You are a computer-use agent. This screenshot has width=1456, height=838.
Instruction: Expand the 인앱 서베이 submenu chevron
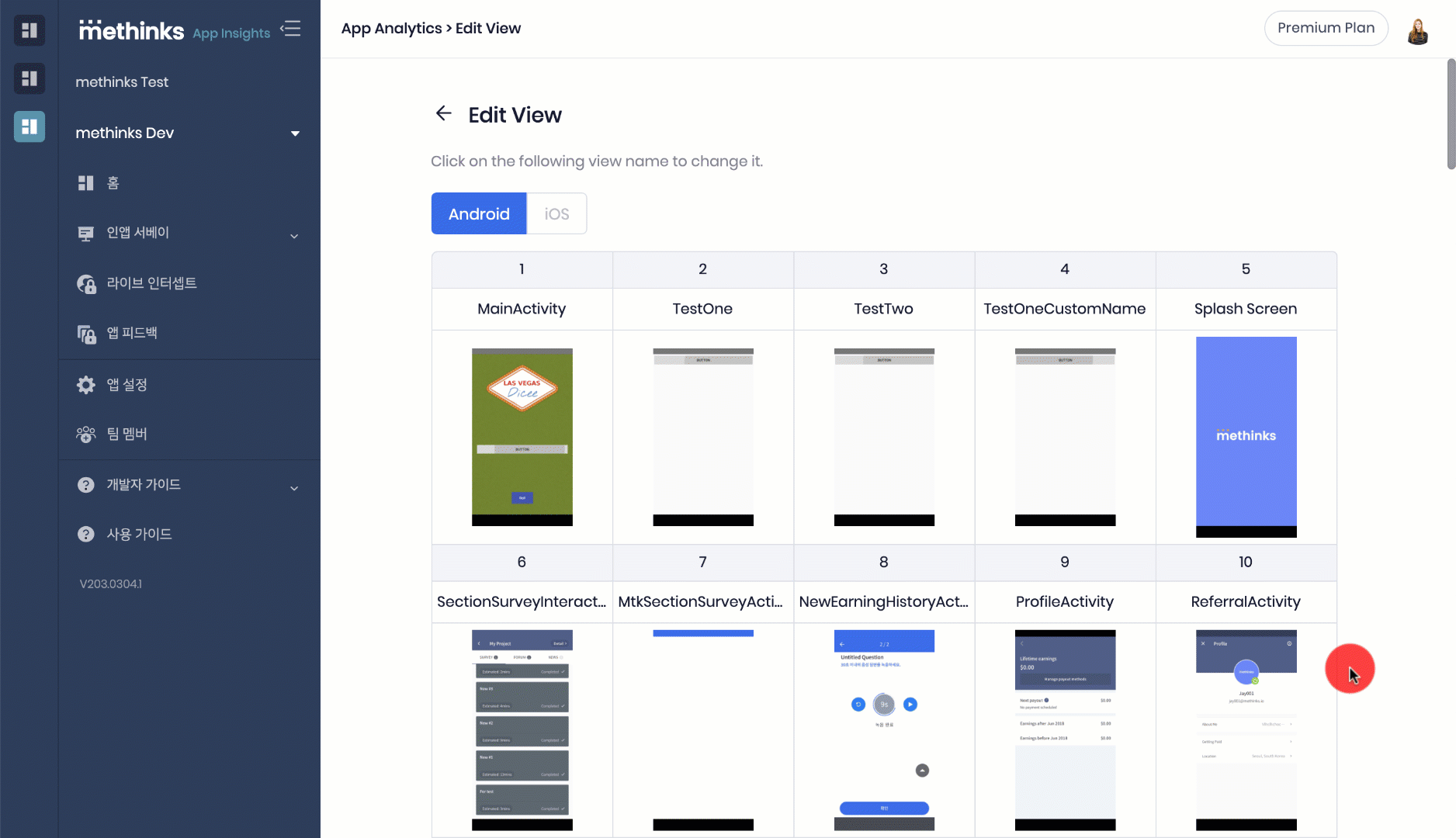point(294,236)
